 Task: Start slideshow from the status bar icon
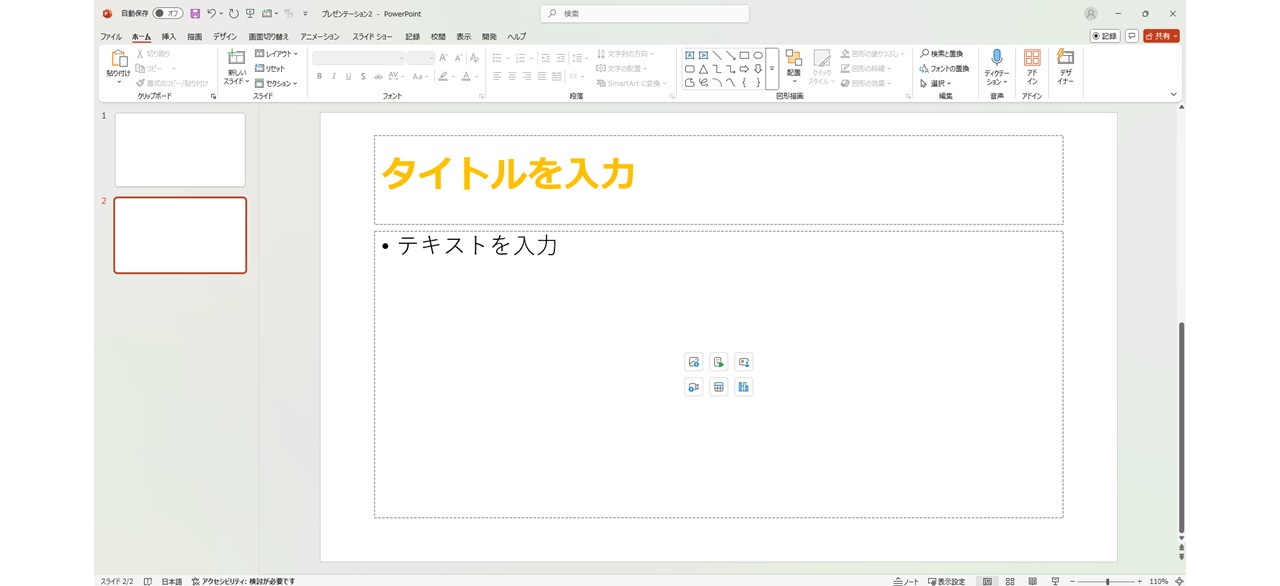tap(1055, 581)
